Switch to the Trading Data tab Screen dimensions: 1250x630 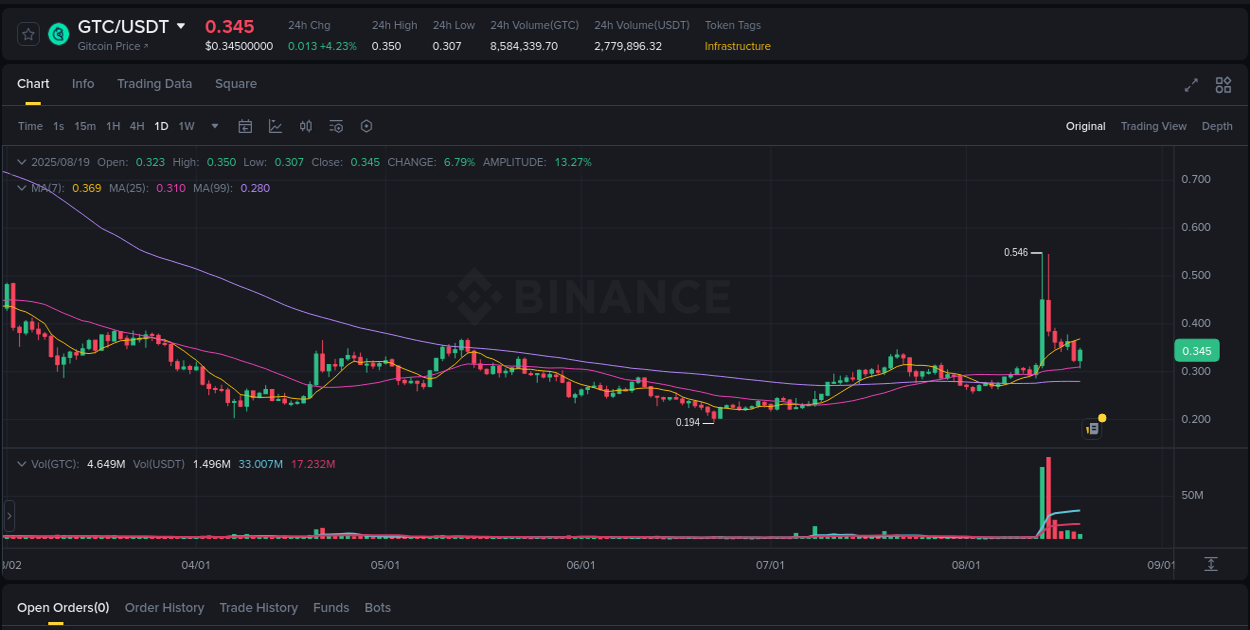coord(154,84)
